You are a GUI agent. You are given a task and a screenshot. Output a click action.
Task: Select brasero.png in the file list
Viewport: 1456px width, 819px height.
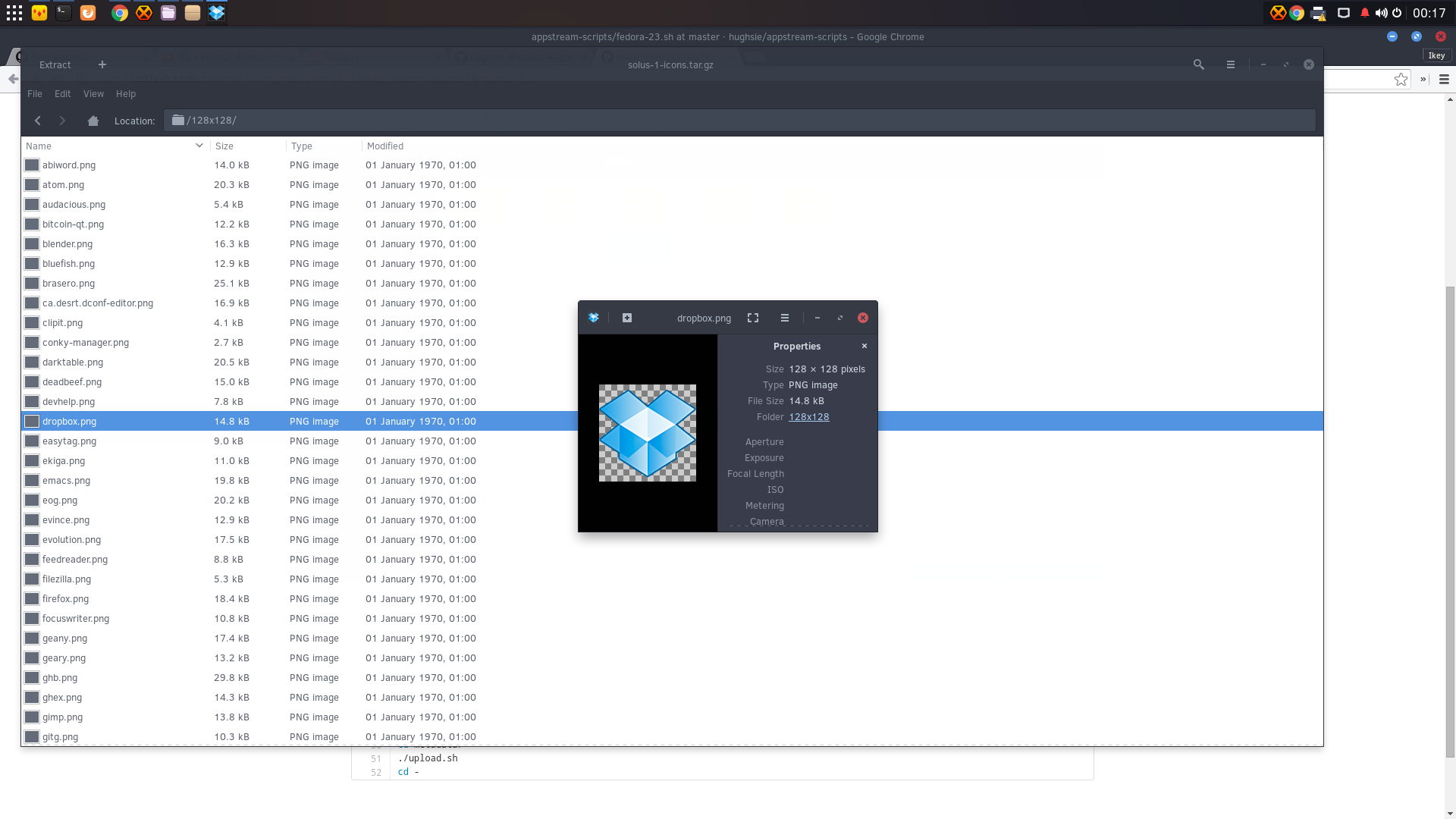[x=672, y=284]
